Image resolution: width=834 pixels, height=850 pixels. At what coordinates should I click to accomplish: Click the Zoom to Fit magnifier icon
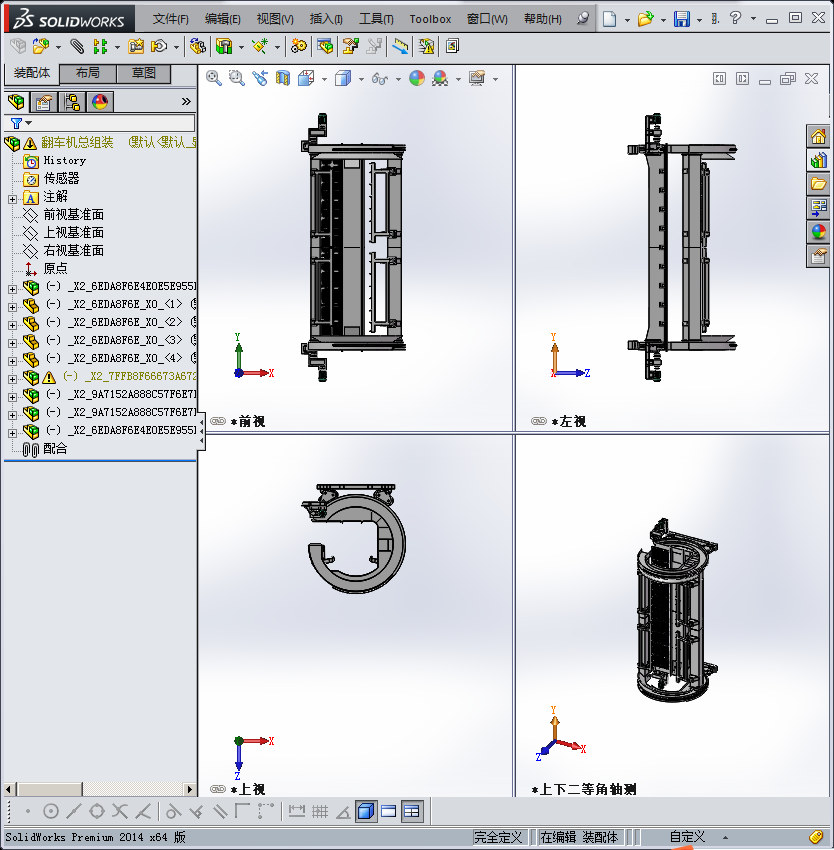pyautogui.click(x=214, y=79)
